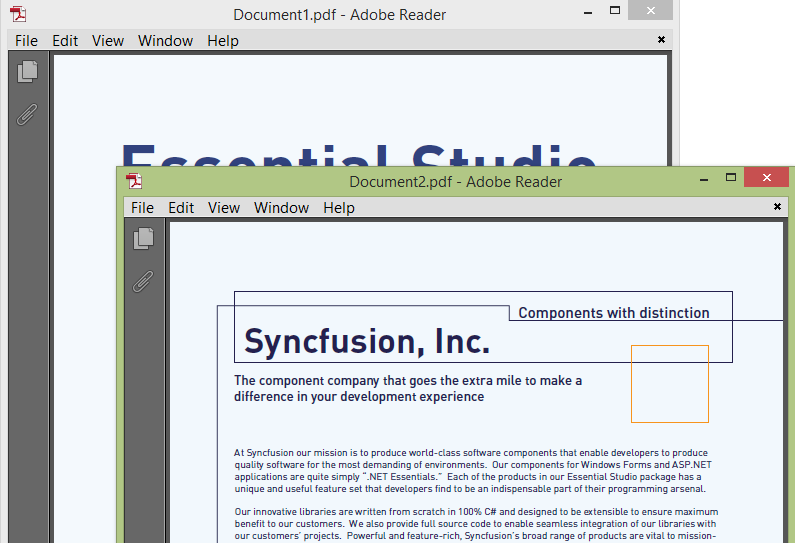795x543 pixels.
Task: Open Attachments paperclip panel in Document2 window
Action: tap(143, 281)
